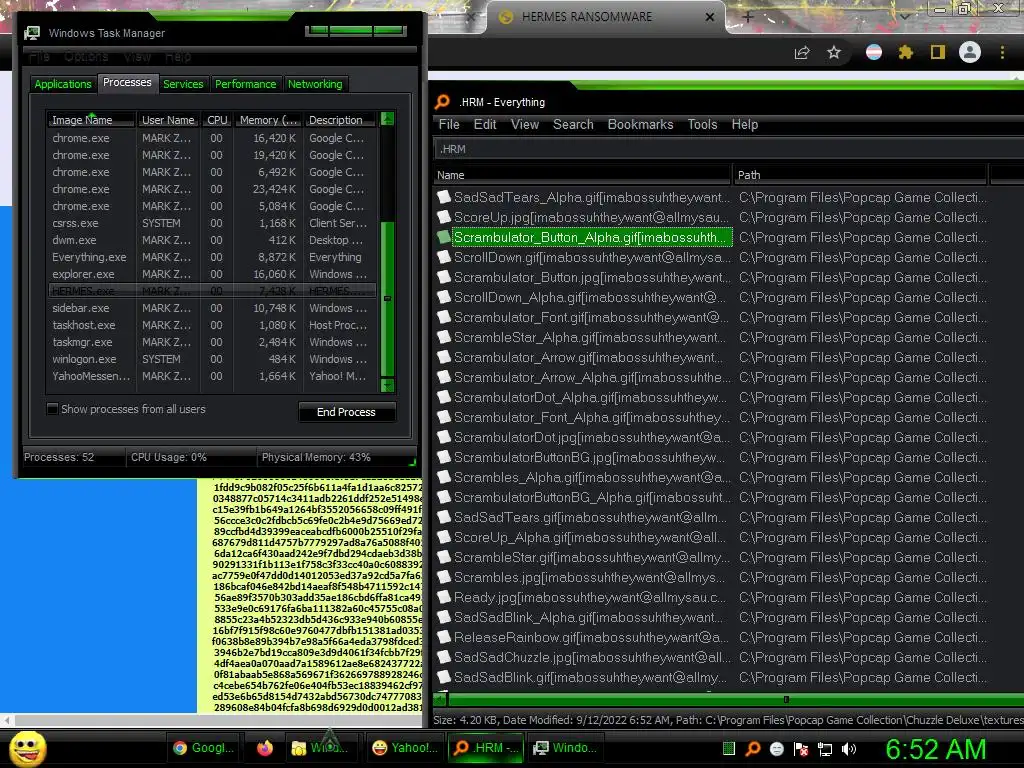Open Everything Search menu

[573, 124]
